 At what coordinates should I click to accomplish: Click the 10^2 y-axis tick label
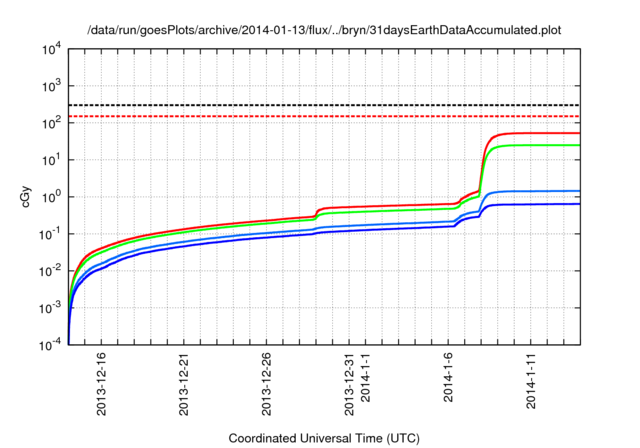(x=51, y=124)
